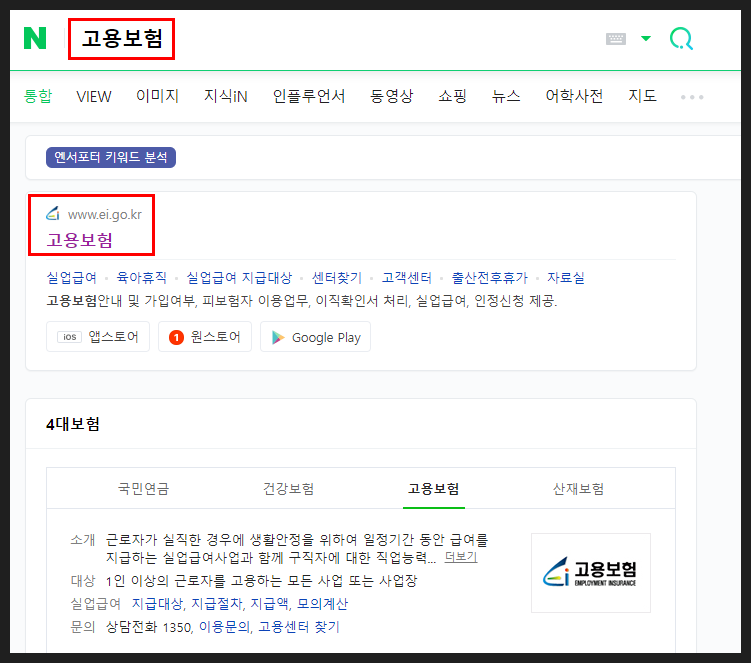Select the 국민연금 tab in 4대보험
The image size is (751, 663).
143,489
